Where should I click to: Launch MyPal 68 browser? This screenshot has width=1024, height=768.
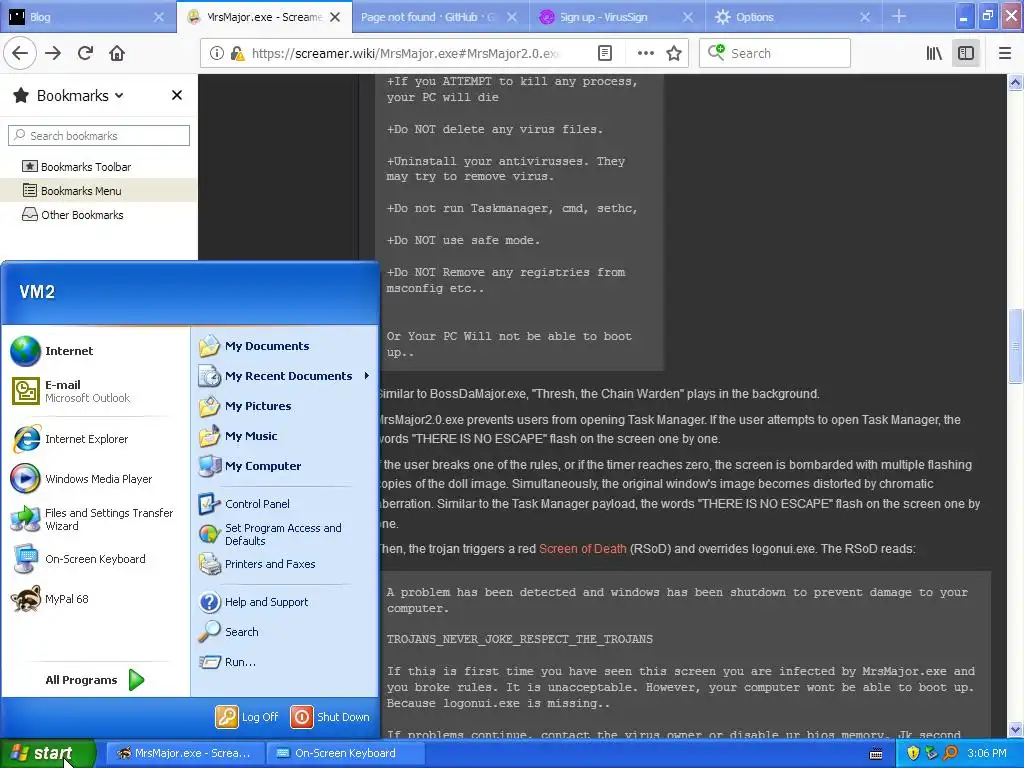(x=97, y=599)
